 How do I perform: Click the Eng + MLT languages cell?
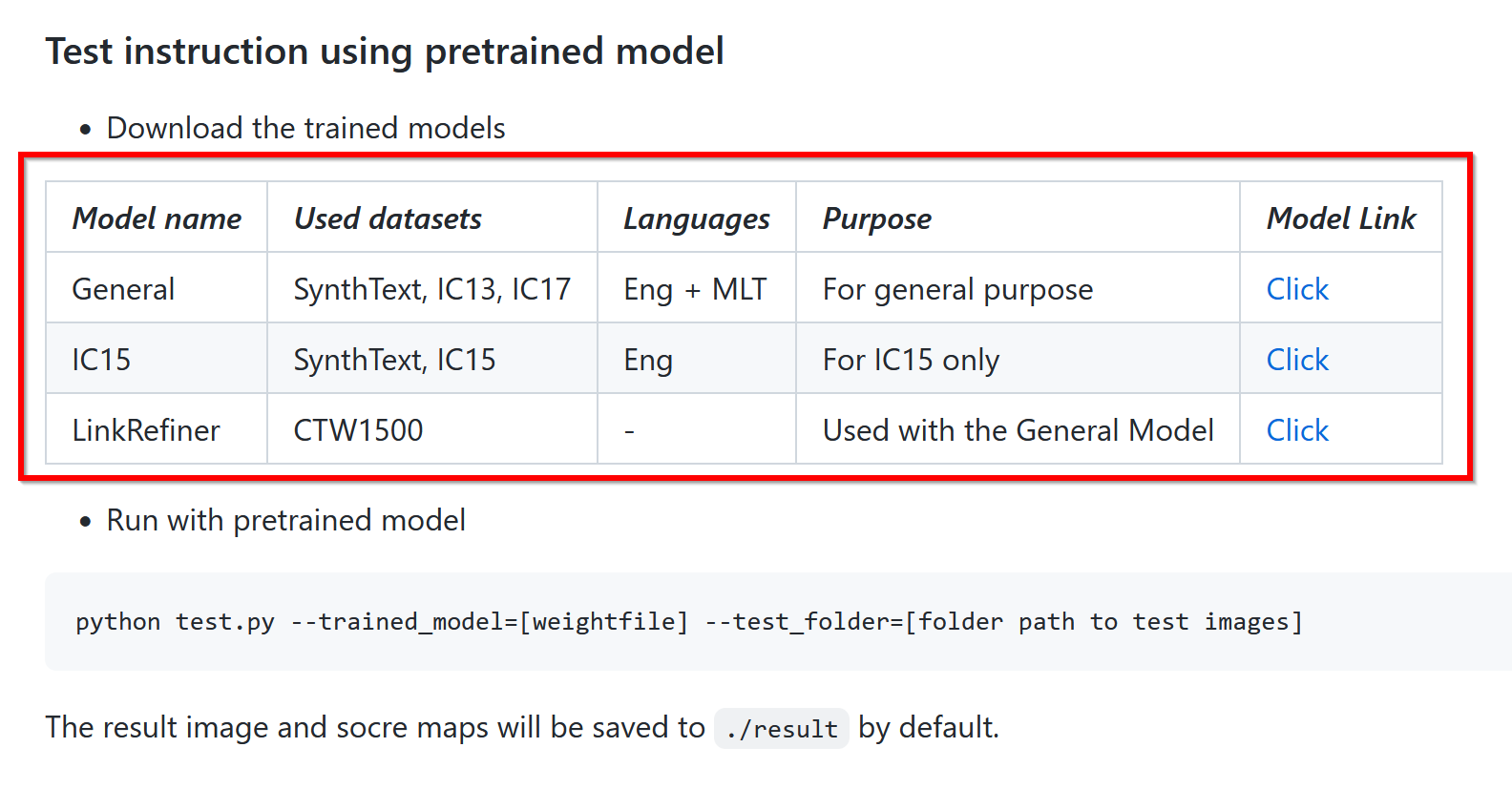[695, 289]
